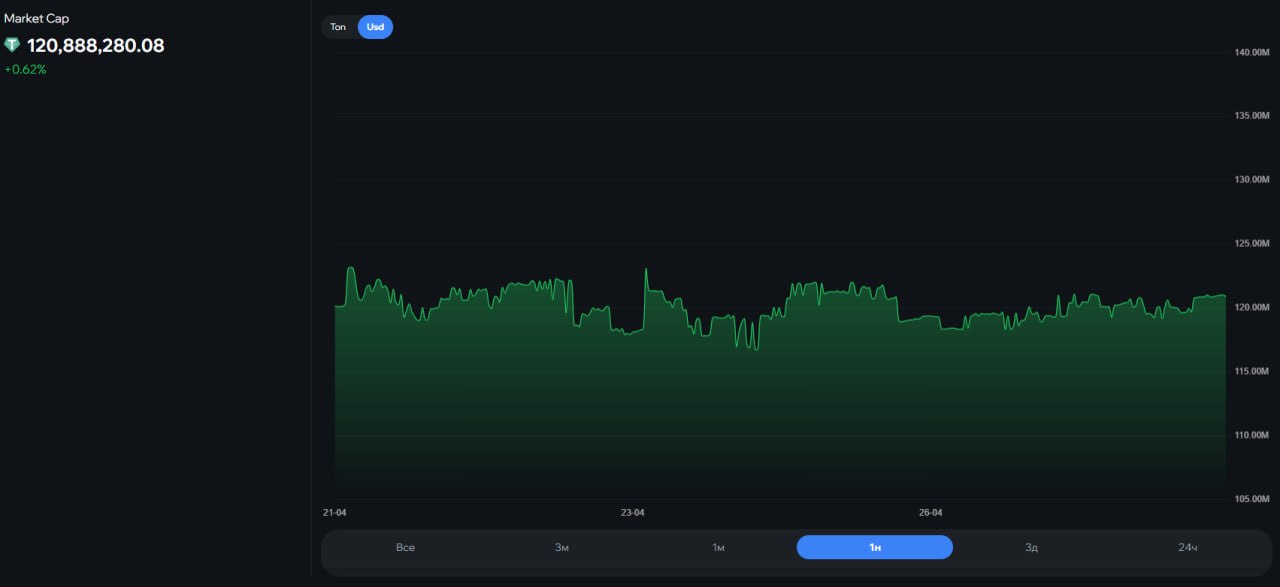Click the 105.00M y-axis label
1280x587 pixels.
pos(1251,499)
